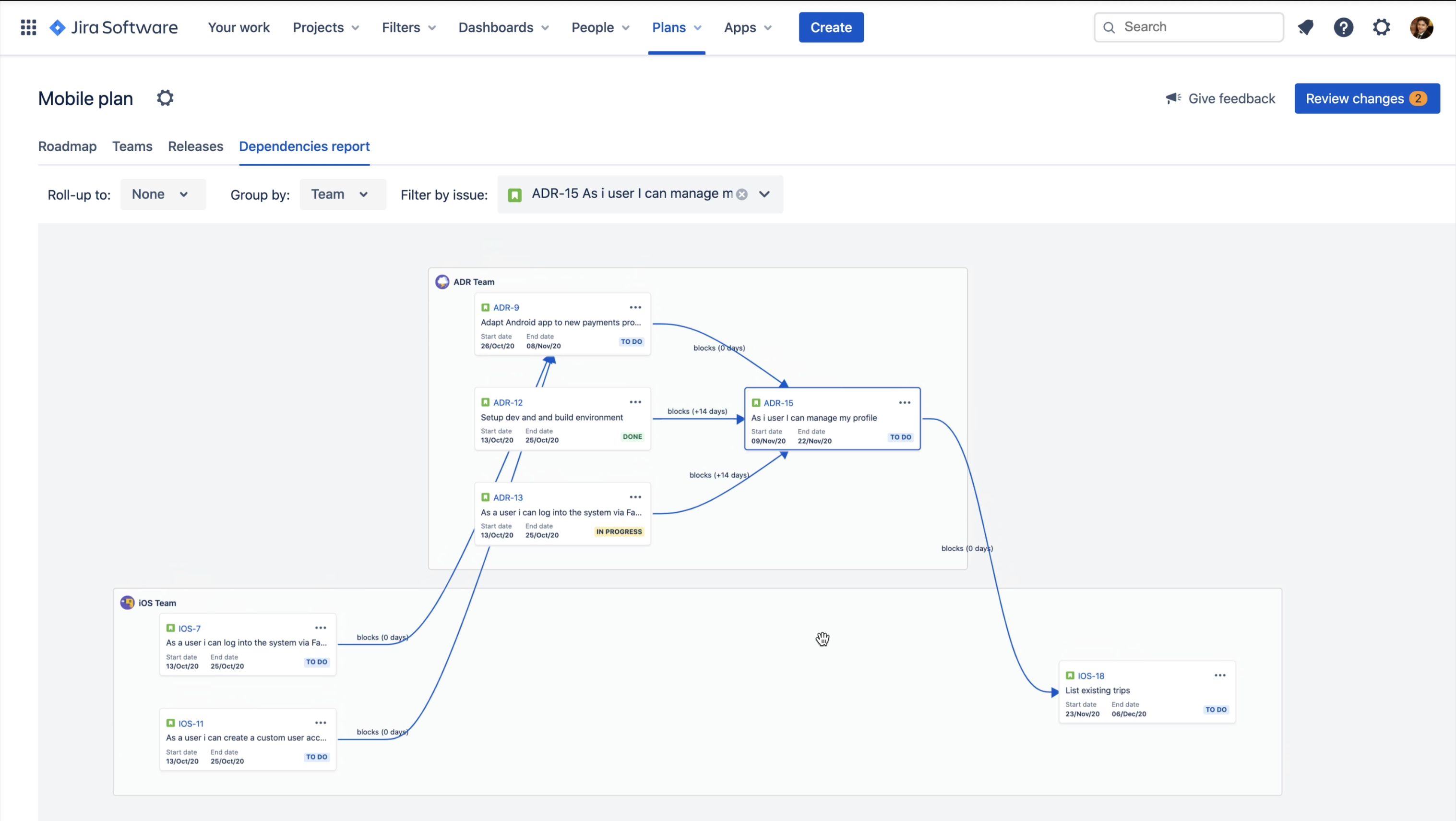Click the ADR Team avatar
This screenshot has width=1456, height=821.
(x=442, y=281)
